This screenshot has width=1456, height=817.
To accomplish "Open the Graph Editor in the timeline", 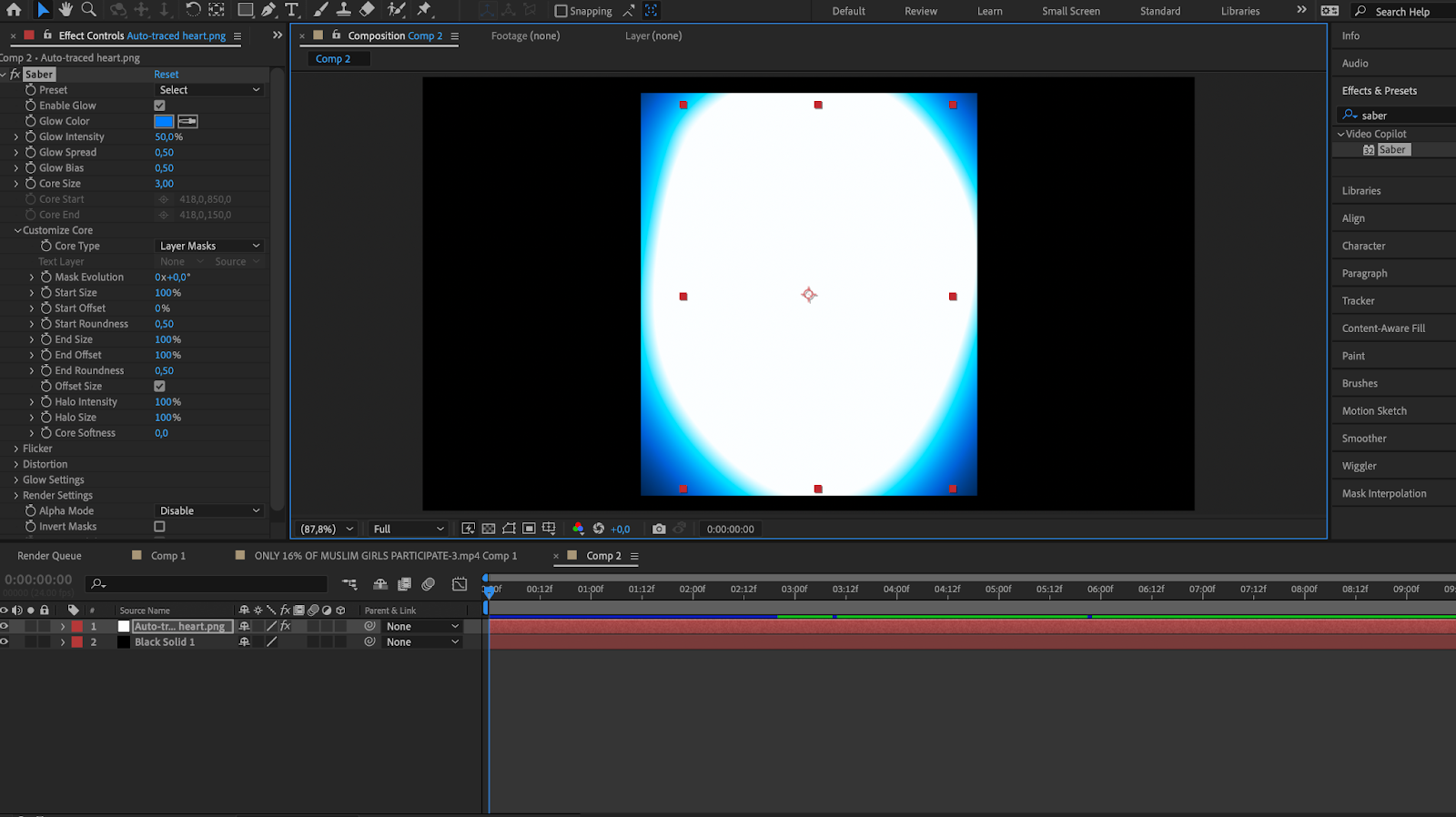I will click(460, 584).
